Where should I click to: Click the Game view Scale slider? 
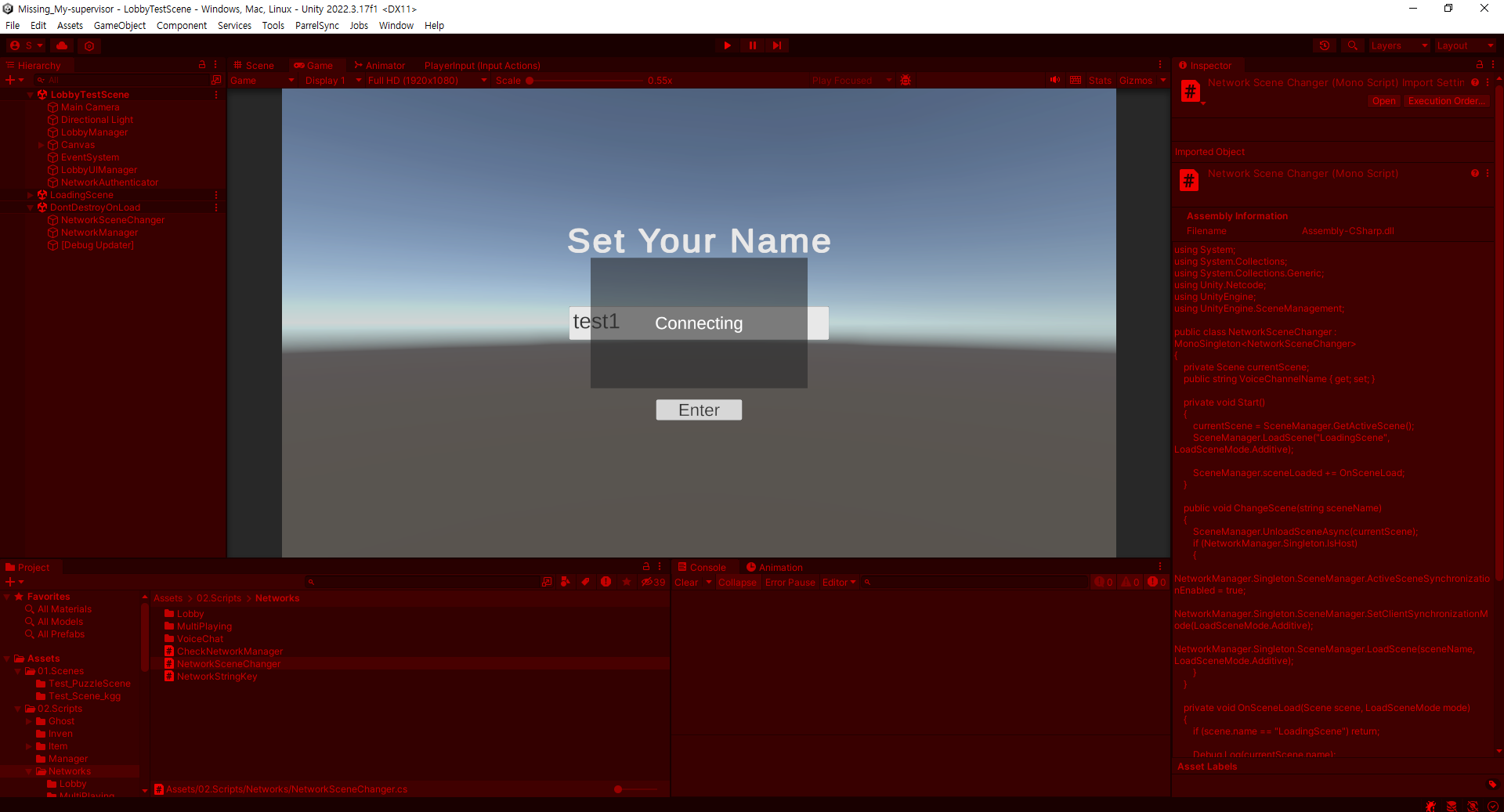(x=586, y=81)
